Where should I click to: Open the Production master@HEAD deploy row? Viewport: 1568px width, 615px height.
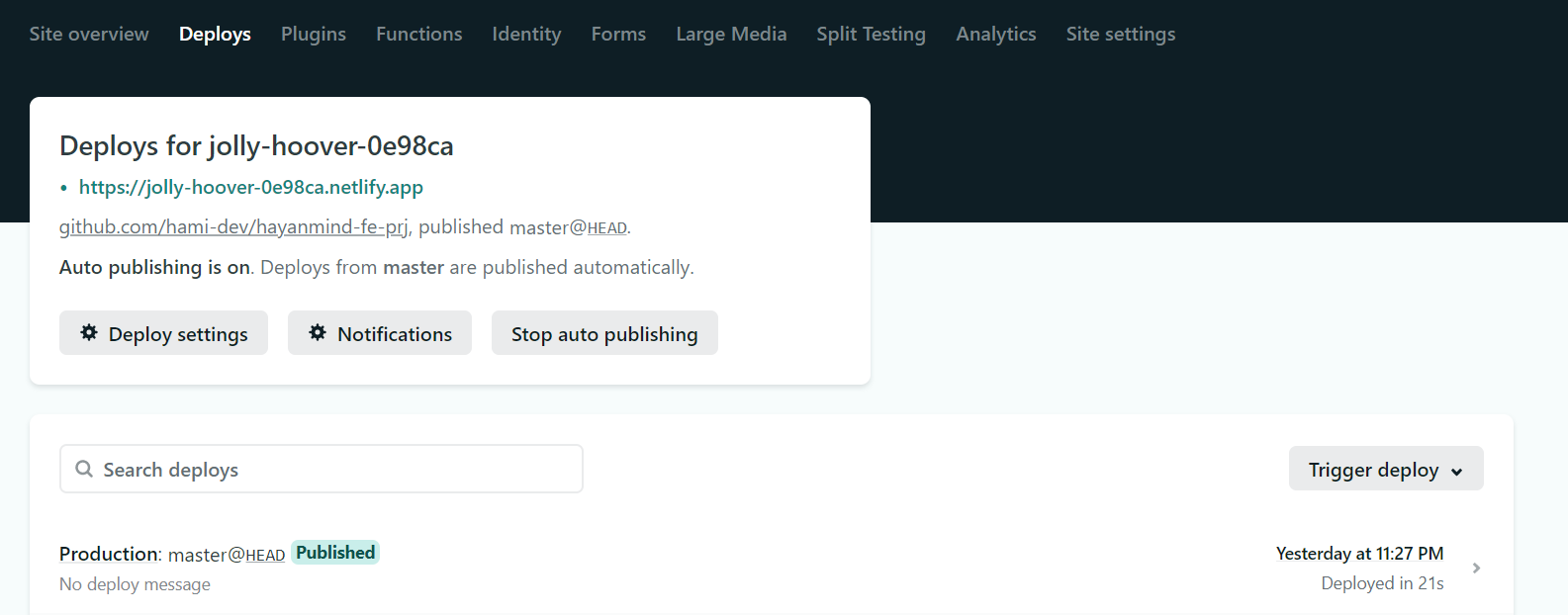[772, 569]
